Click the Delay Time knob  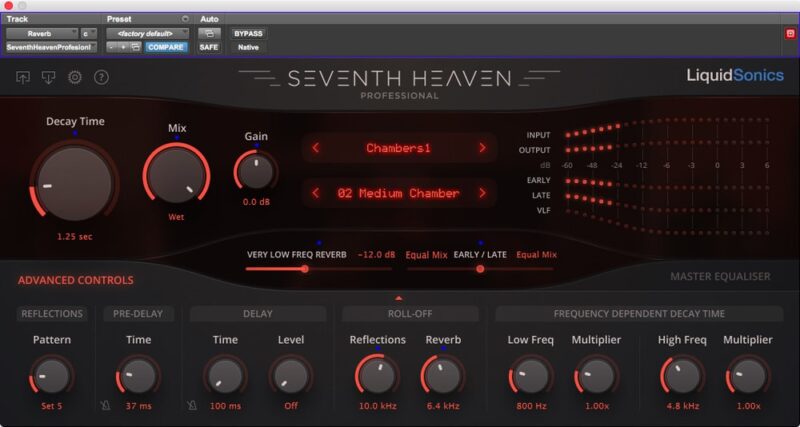pyautogui.click(x=225, y=376)
